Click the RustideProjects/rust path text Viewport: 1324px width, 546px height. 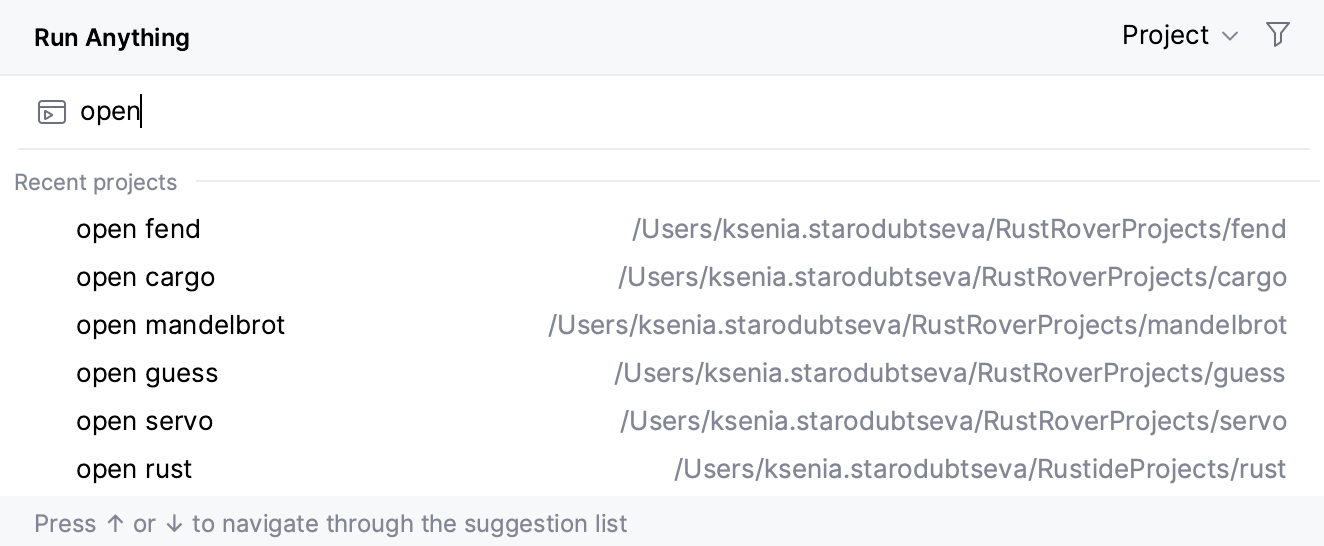click(979, 469)
